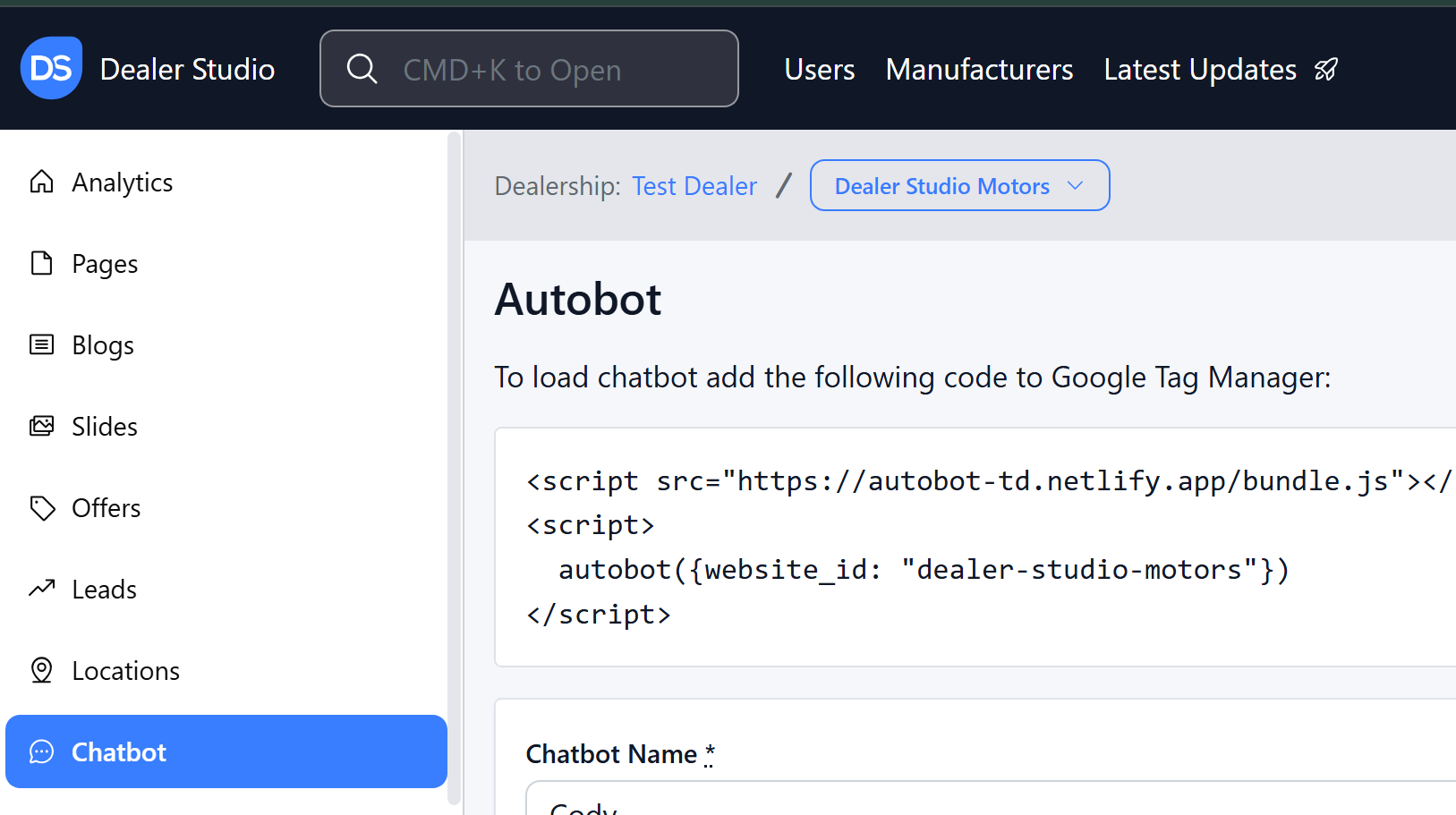Click the Pages document icon

(41, 263)
